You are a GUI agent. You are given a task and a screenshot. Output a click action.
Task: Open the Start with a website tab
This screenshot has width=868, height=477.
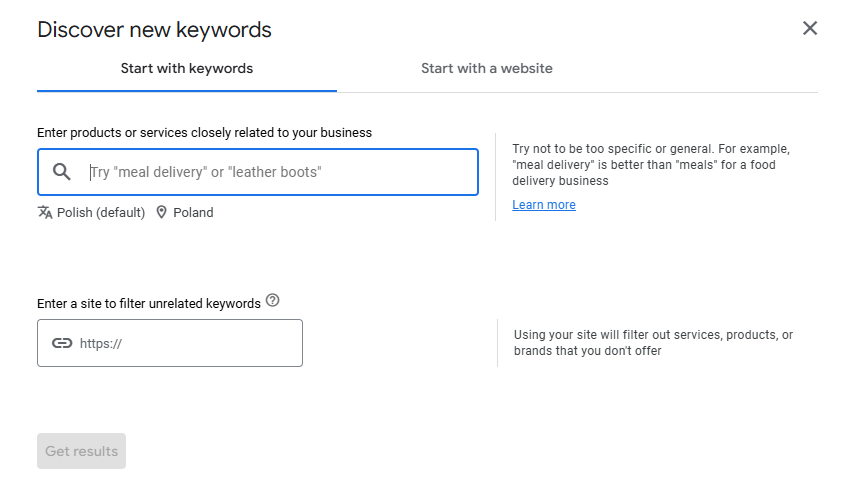coord(486,69)
